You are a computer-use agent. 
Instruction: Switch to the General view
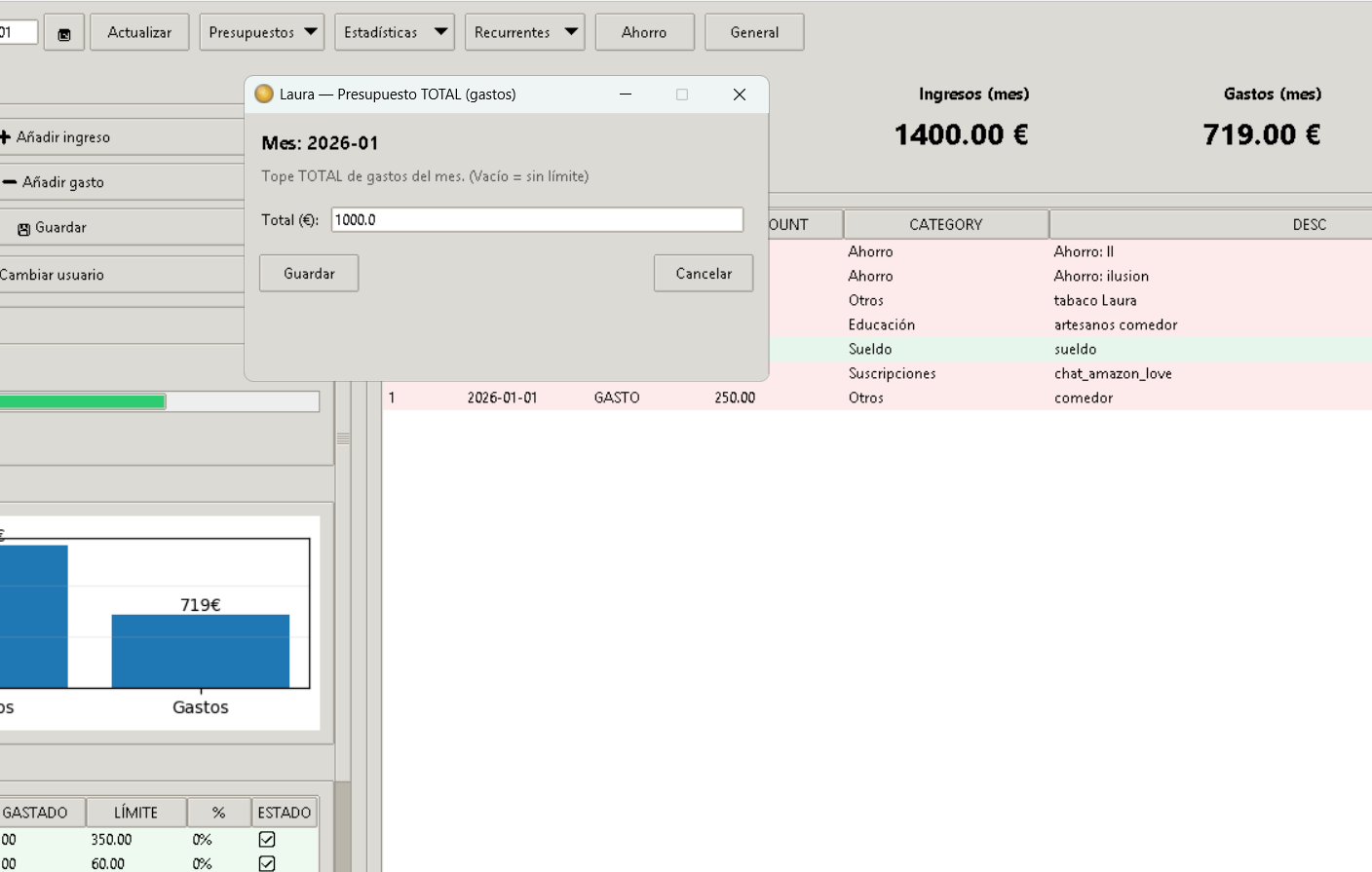tap(754, 32)
